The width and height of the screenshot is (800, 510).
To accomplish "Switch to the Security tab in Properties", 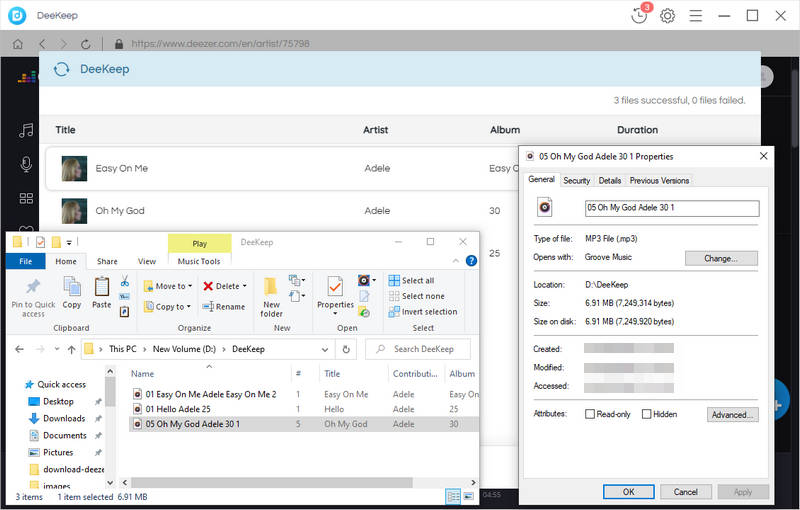I will coord(577,181).
